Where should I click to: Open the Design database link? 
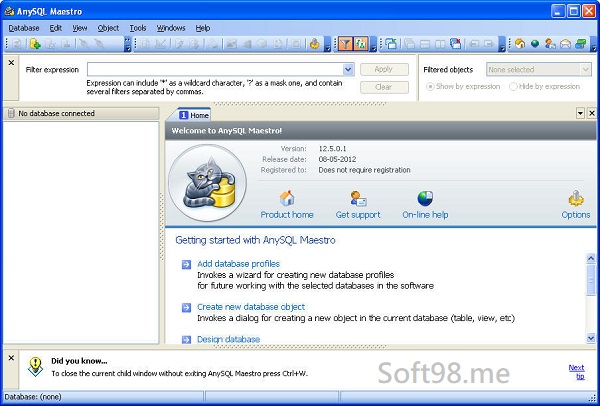[228, 339]
